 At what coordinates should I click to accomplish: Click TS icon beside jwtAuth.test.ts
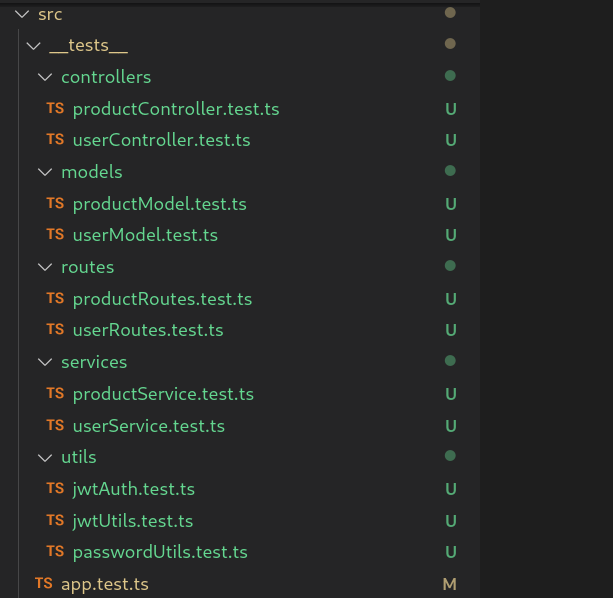pyautogui.click(x=55, y=489)
